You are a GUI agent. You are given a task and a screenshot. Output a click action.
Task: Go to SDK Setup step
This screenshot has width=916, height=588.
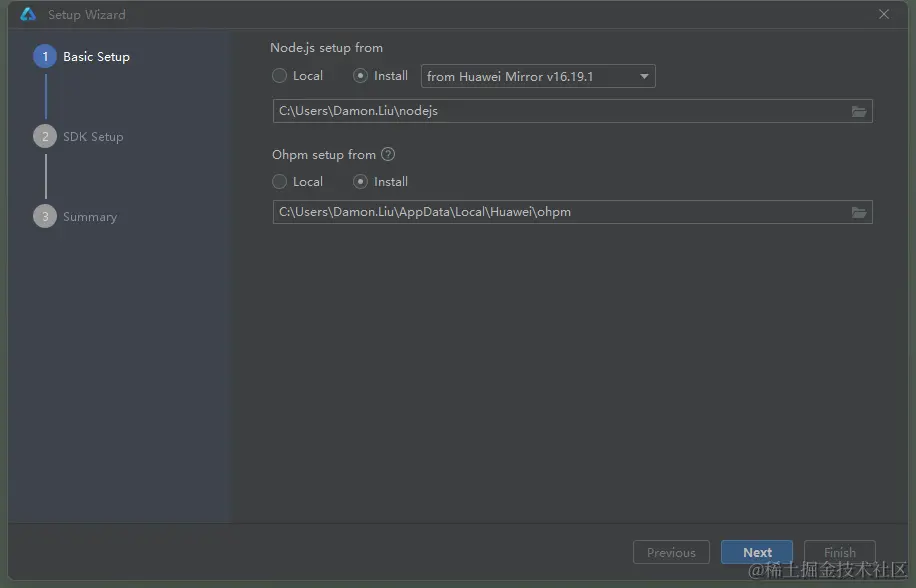point(78,137)
